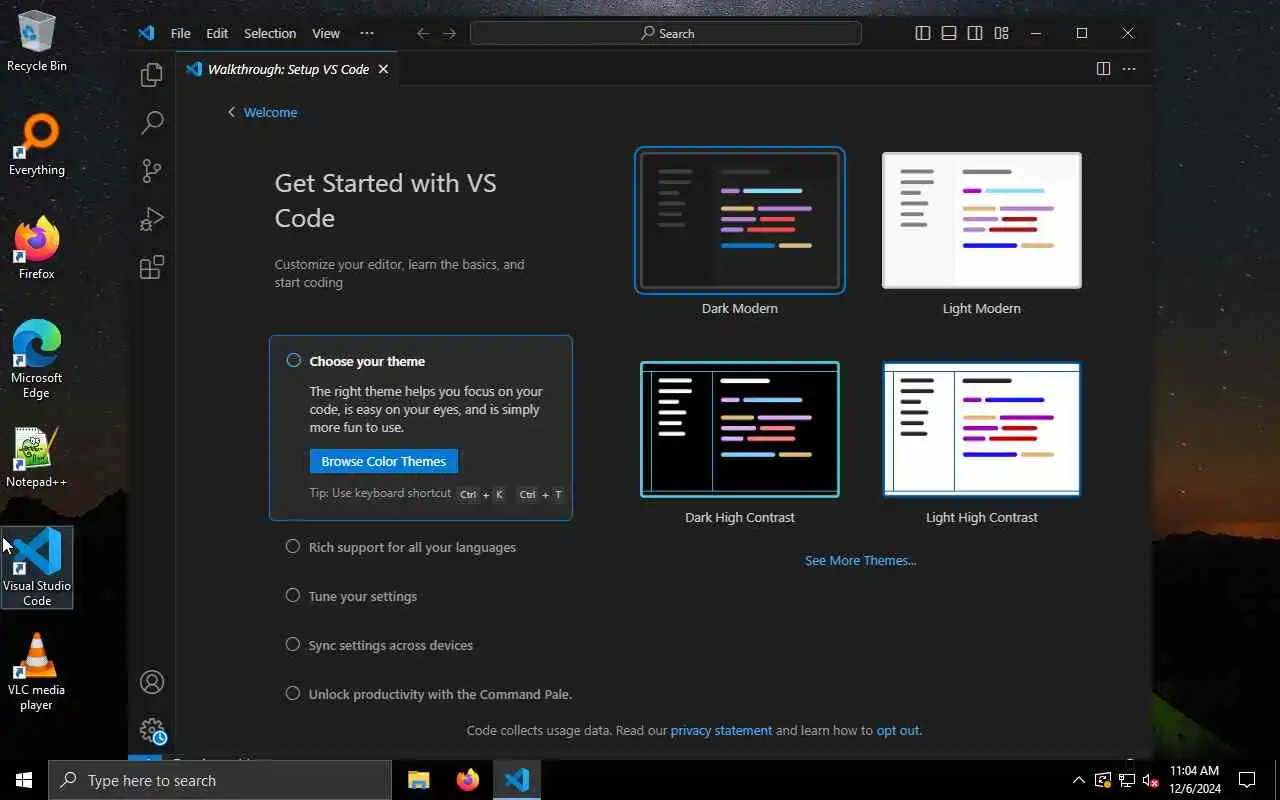Go back with the left arrow

(x=423, y=33)
